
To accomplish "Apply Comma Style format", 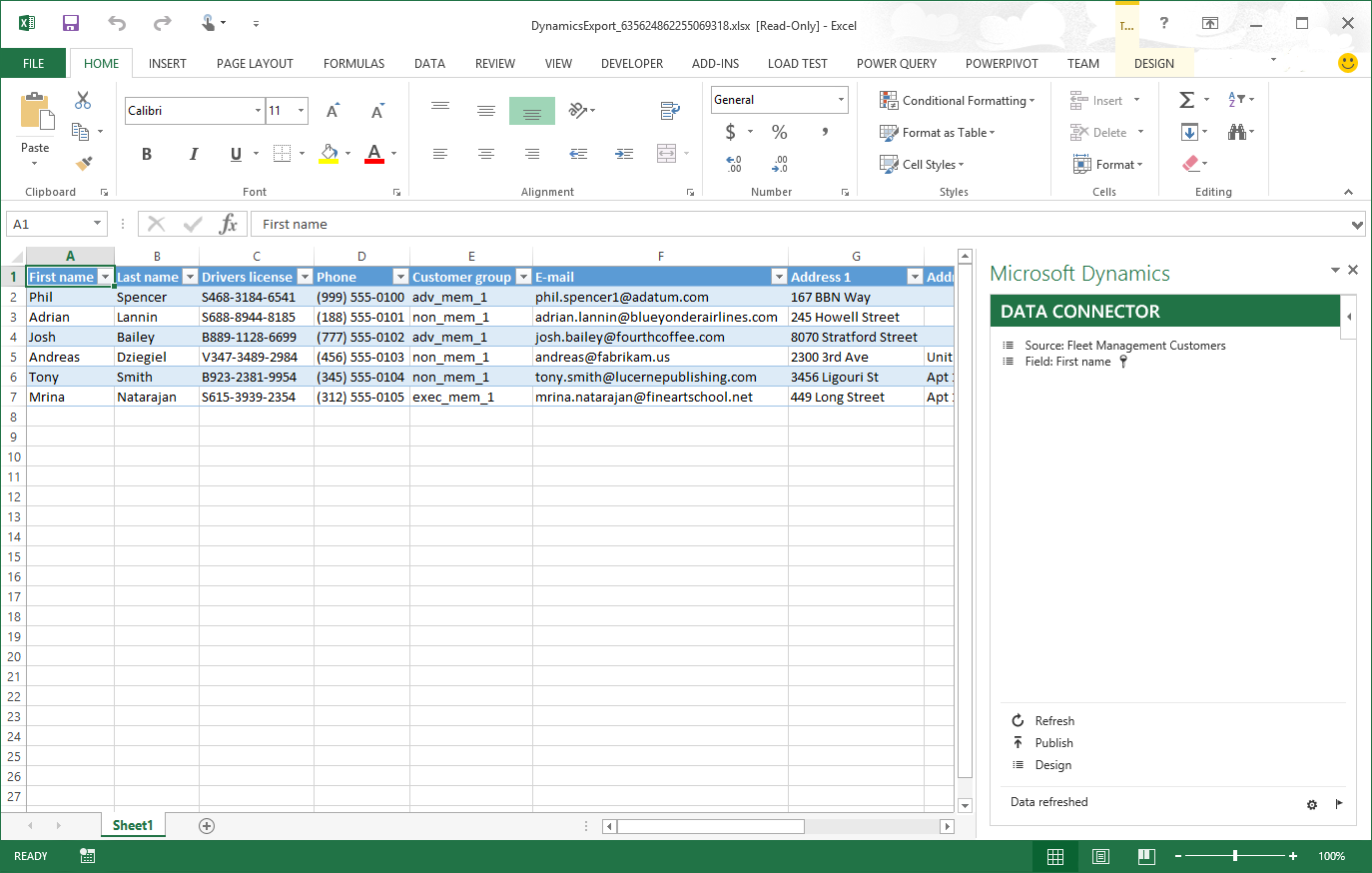I will [825, 132].
